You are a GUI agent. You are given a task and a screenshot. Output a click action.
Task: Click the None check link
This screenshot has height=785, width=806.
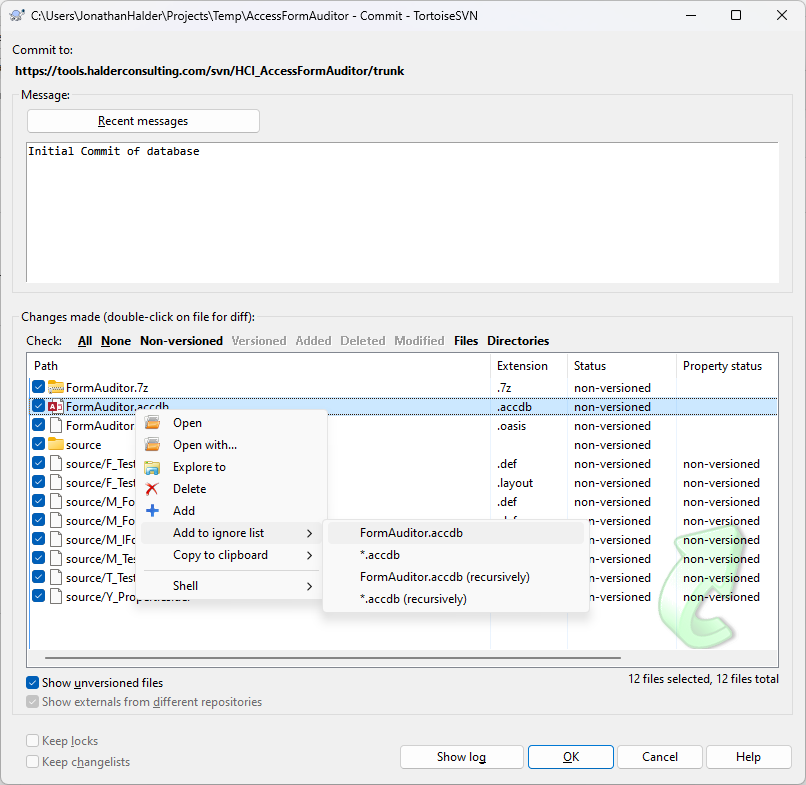click(116, 341)
